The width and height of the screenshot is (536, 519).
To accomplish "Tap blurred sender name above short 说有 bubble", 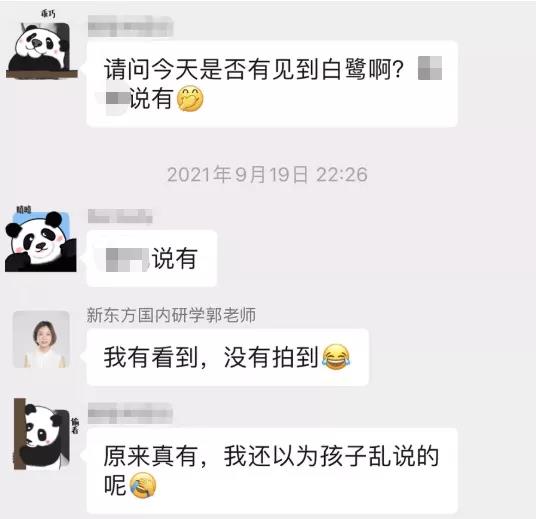I will 120,216.
